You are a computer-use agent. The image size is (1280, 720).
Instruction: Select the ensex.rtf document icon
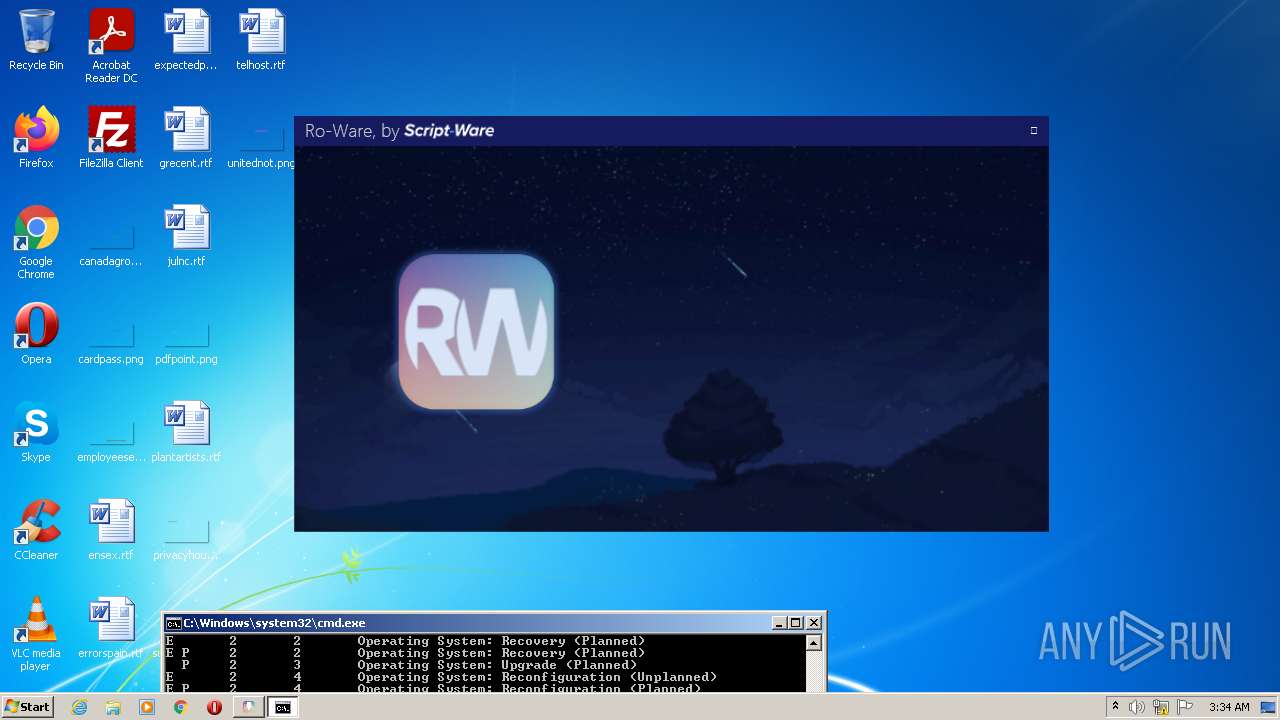(111, 530)
